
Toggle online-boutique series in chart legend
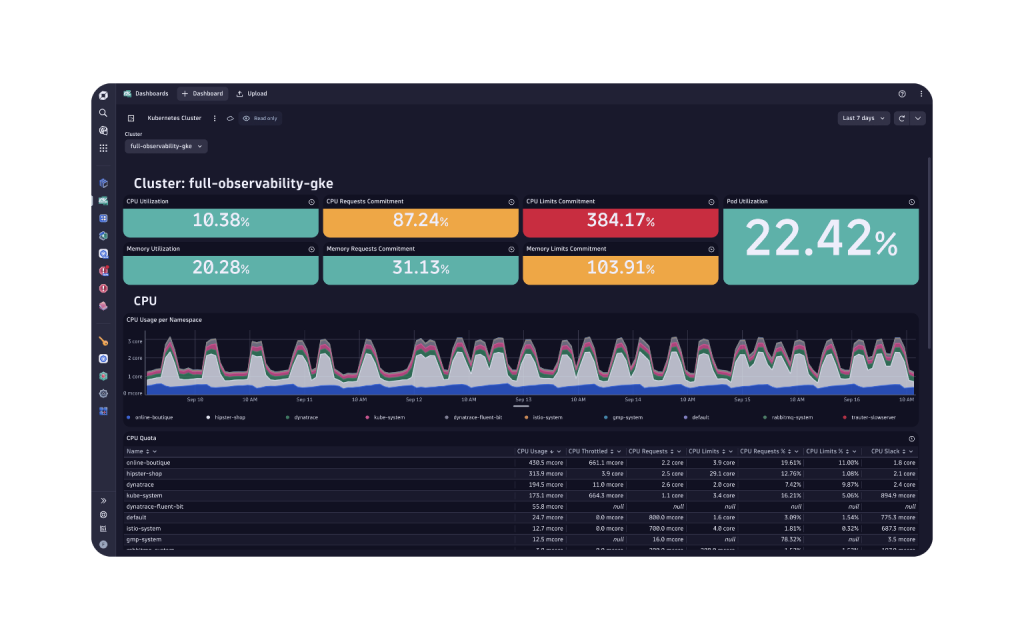[x=151, y=417]
